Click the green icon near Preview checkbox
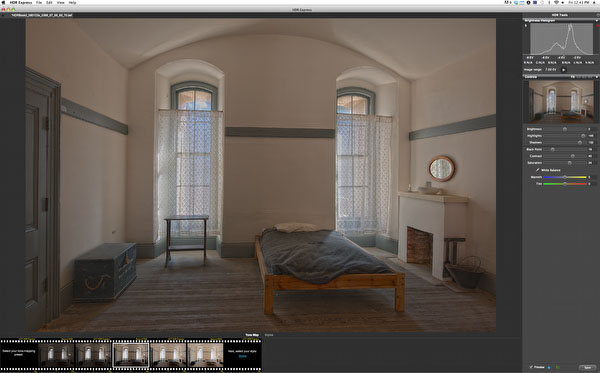600x373 pixels. click(x=558, y=367)
